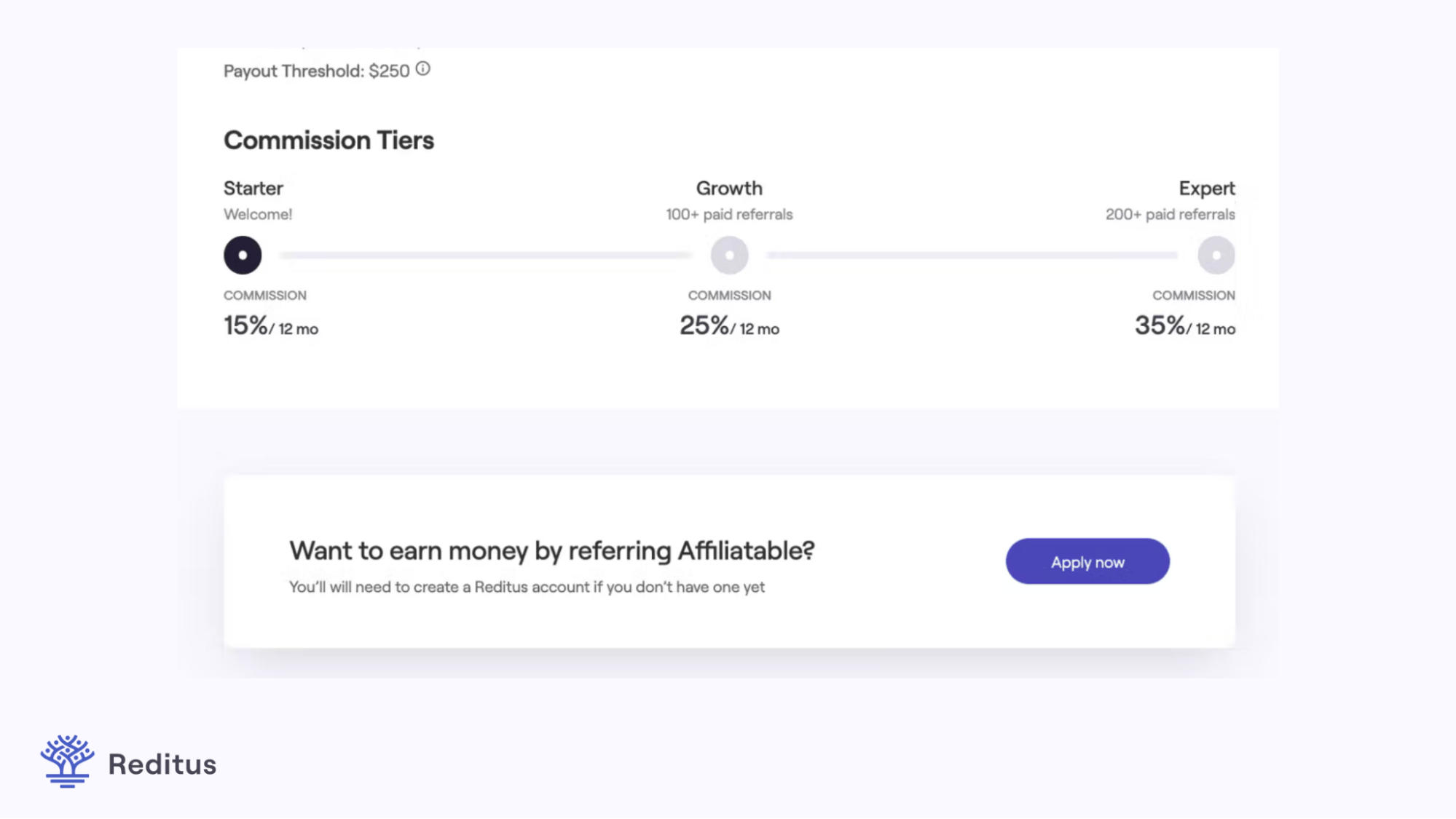
Task: Expand the Expert tier 200+ referrals info
Action: click(1169, 214)
